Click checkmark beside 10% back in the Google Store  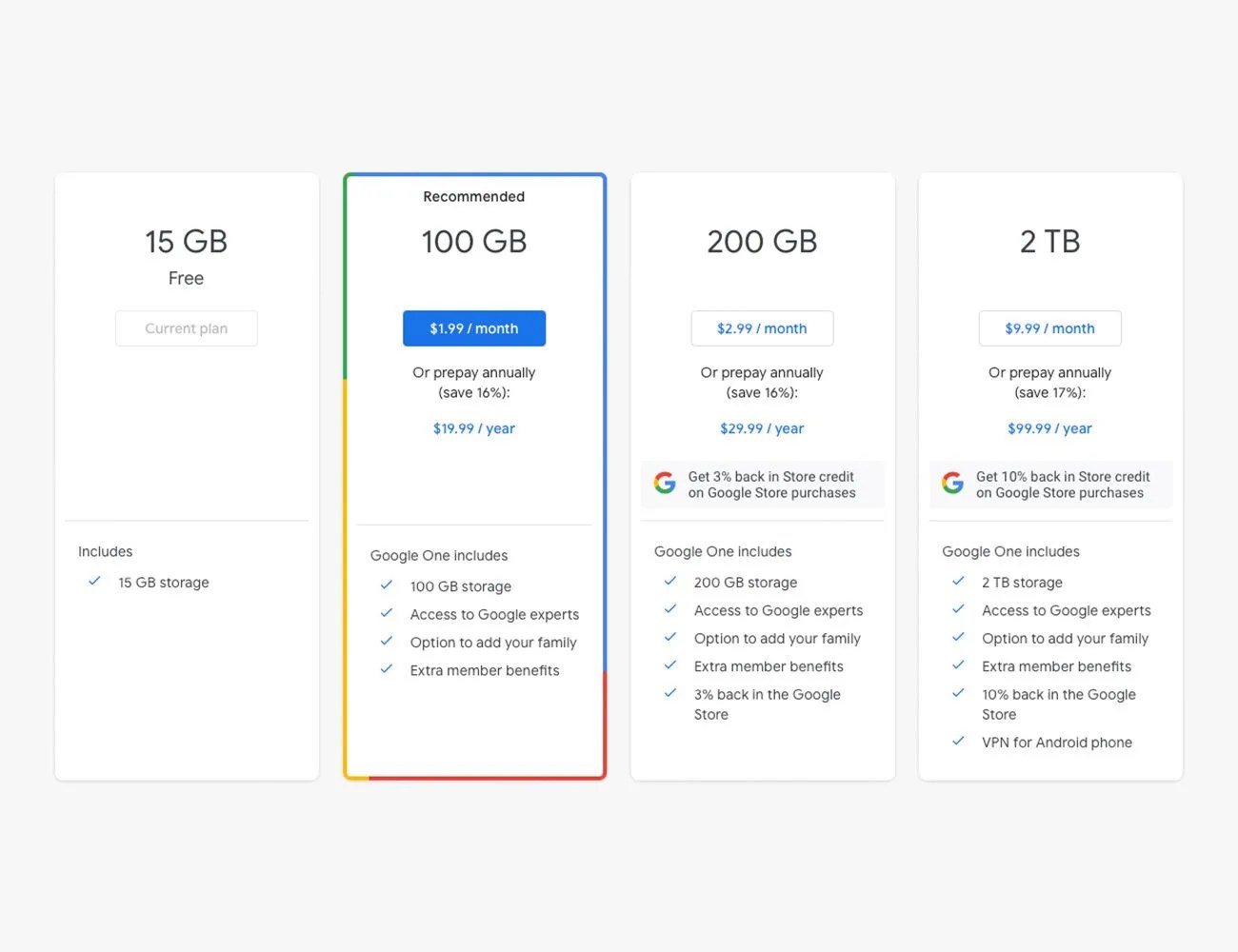[958, 693]
